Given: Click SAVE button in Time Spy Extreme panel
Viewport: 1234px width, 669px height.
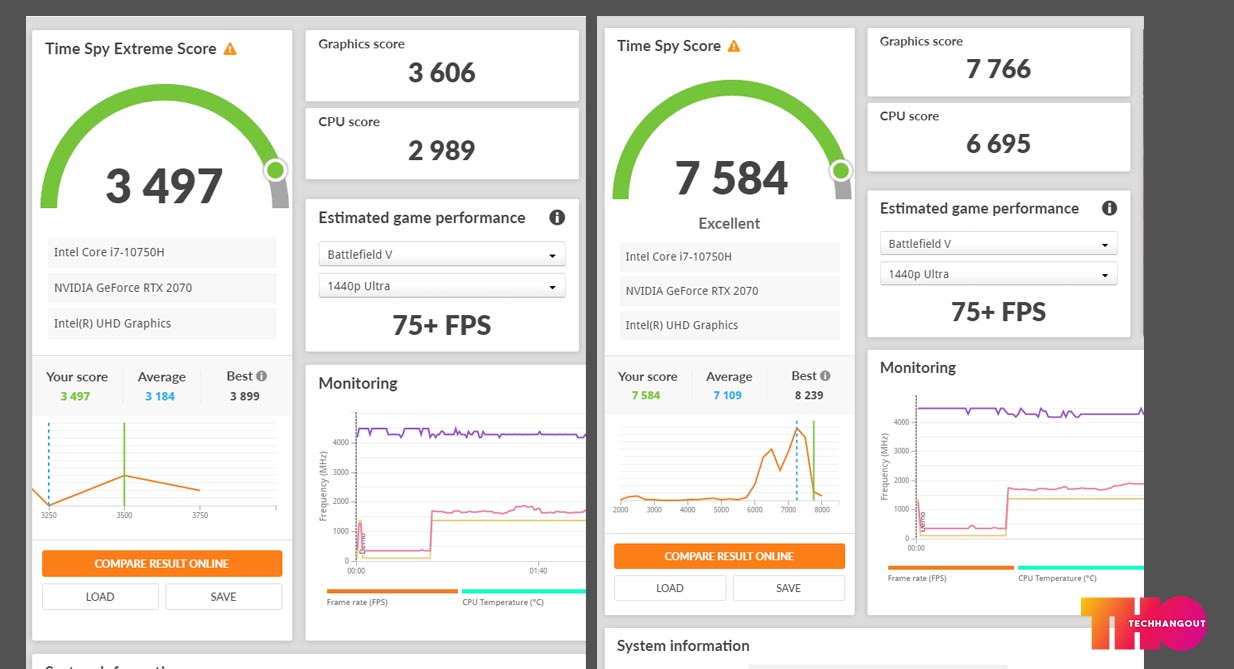Looking at the screenshot, I should (224, 597).
